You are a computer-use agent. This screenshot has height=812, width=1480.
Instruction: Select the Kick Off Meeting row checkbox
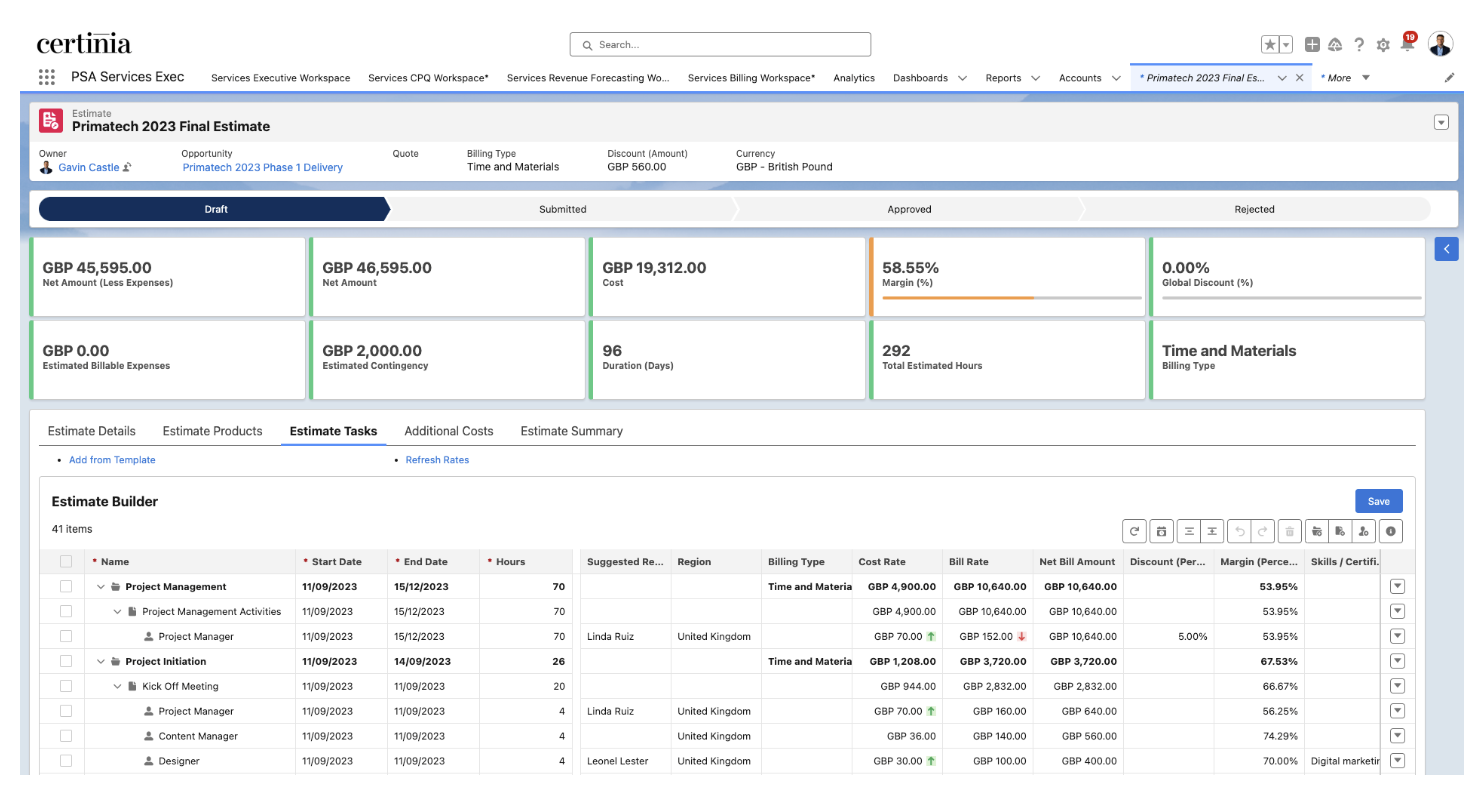coord(66,686)
